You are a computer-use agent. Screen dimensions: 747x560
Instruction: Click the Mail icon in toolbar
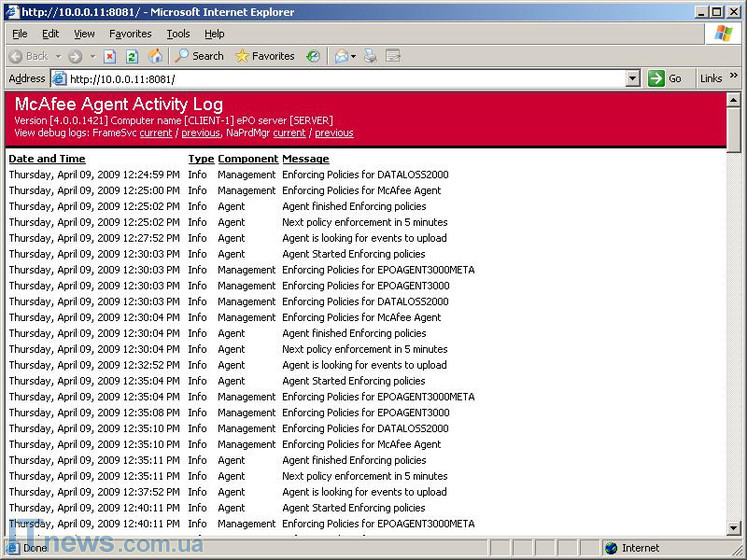coord(342,56)
